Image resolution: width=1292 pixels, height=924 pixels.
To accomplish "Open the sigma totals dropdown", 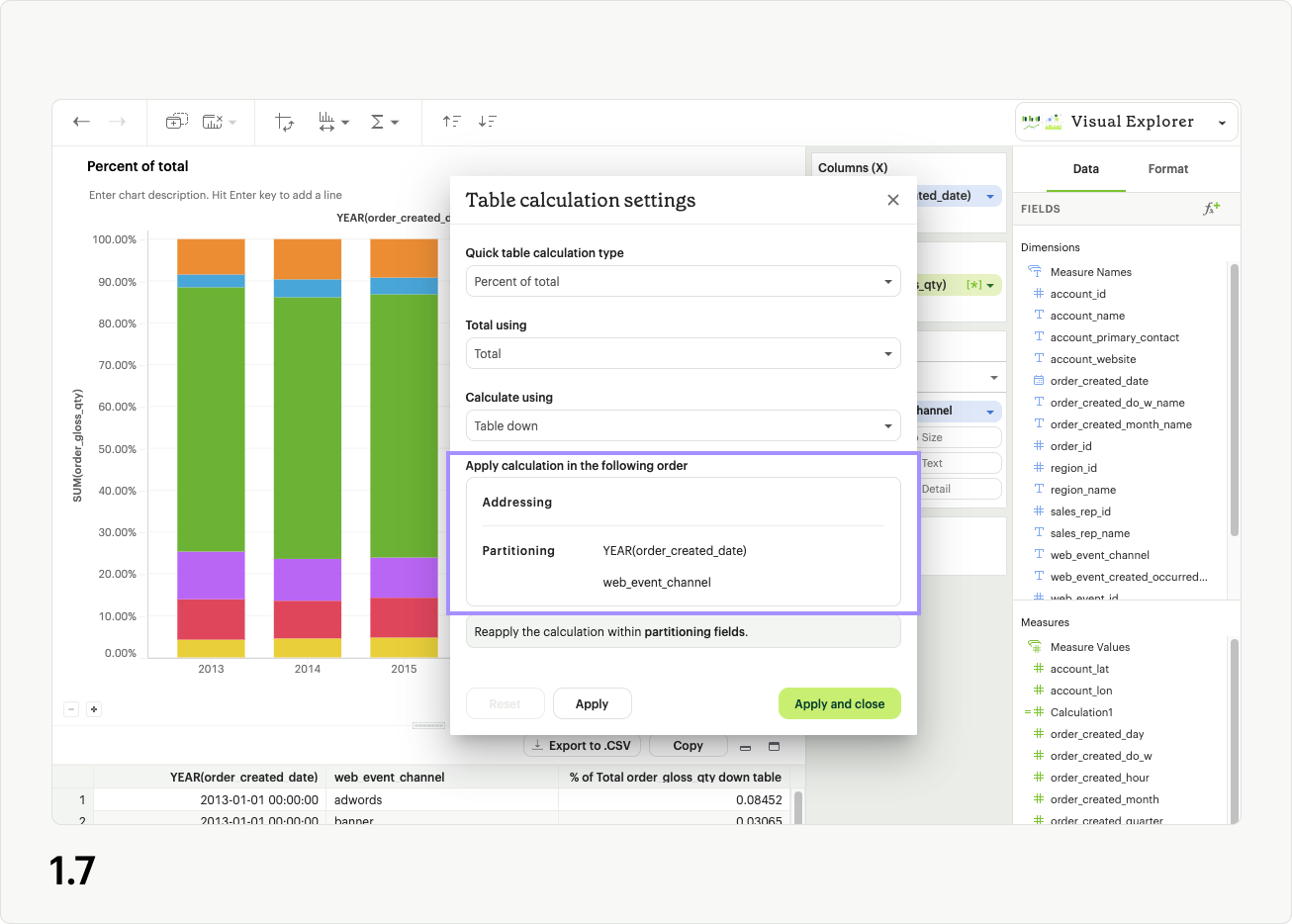I will pos(384,122).
